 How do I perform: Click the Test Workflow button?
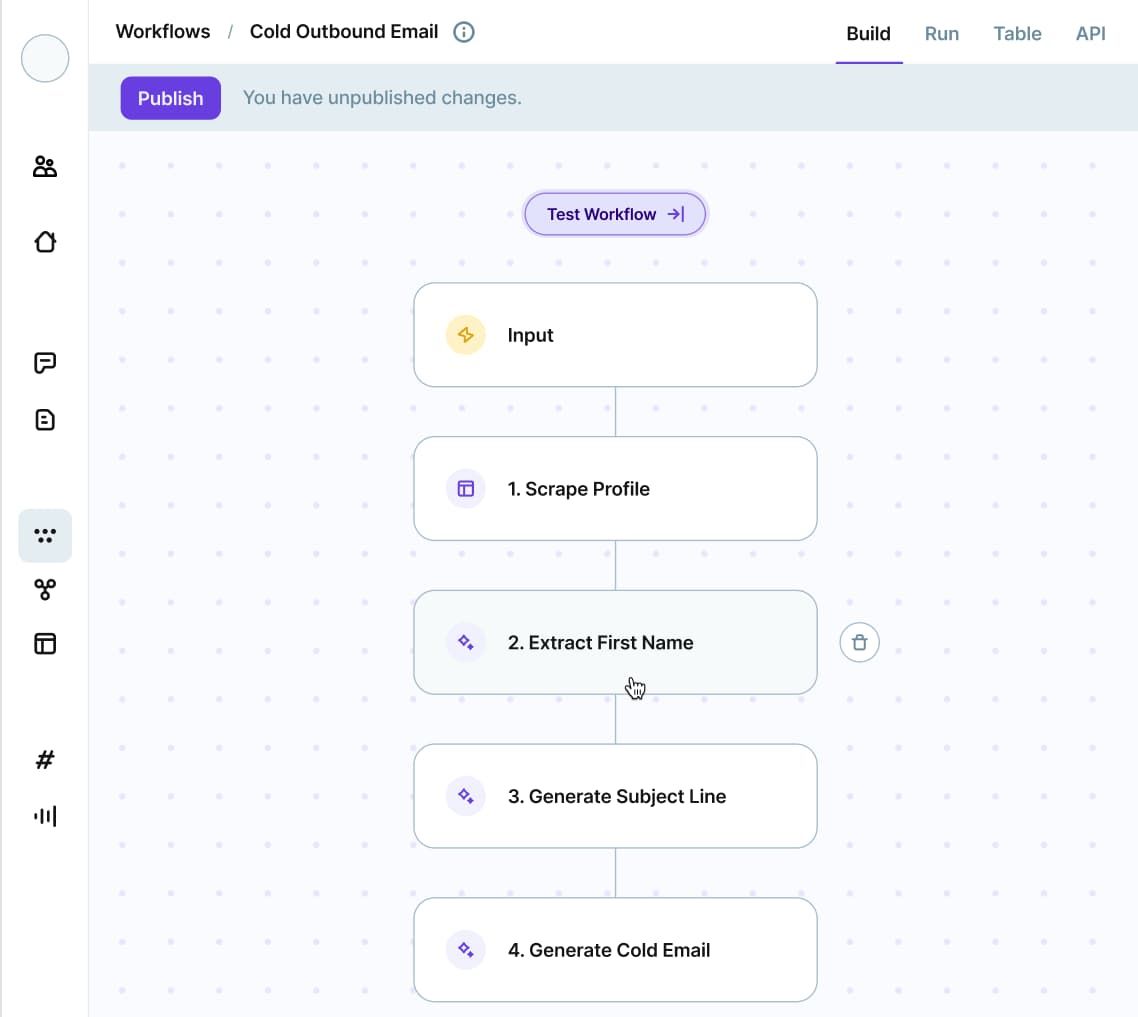coord(615,214)
